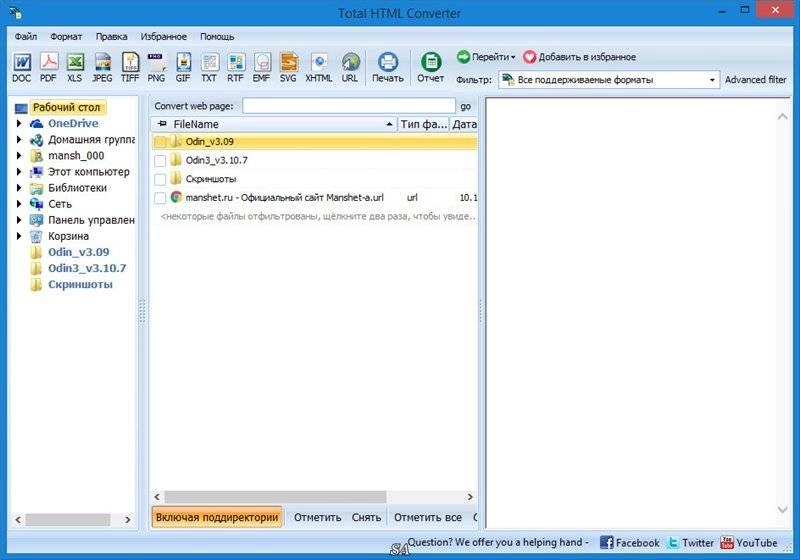Check the manshet.ru url file checkbox

(x=160, y=198)
